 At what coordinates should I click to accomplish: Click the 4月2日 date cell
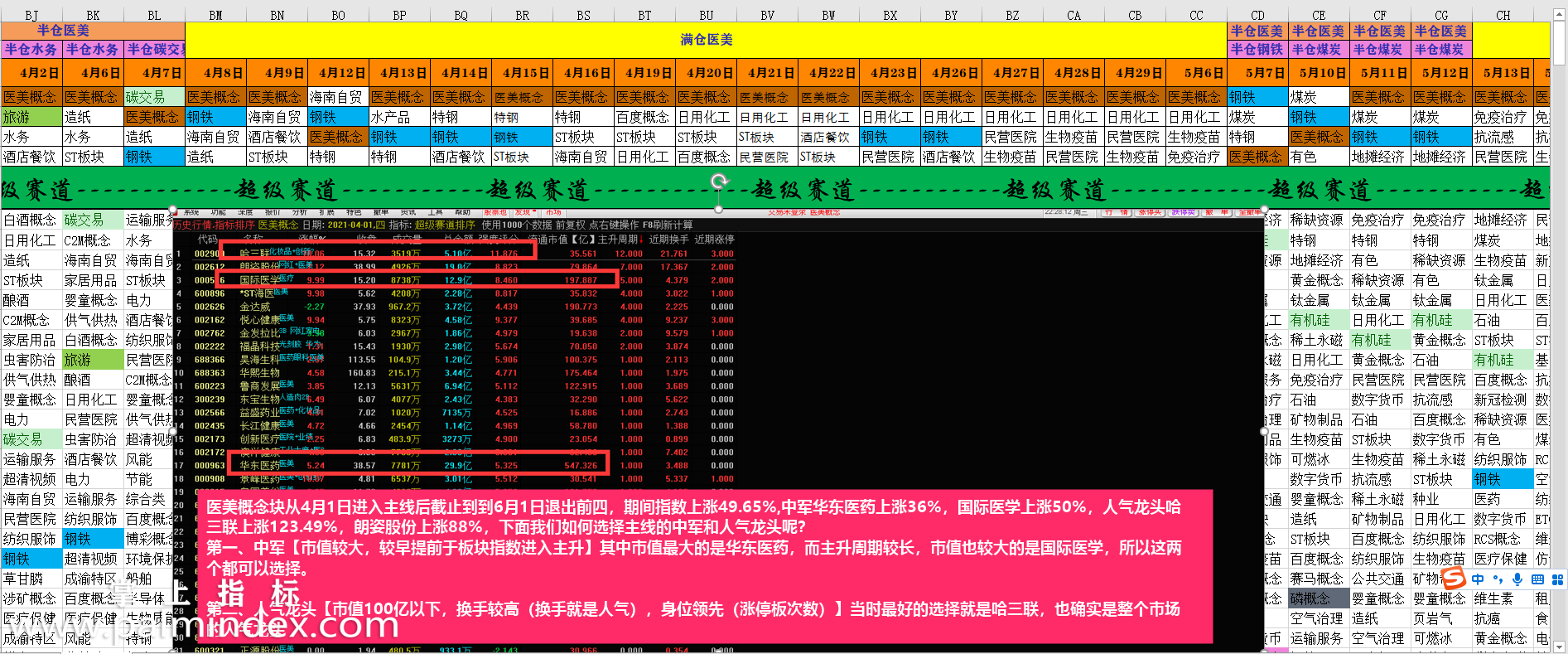point(31,72)
